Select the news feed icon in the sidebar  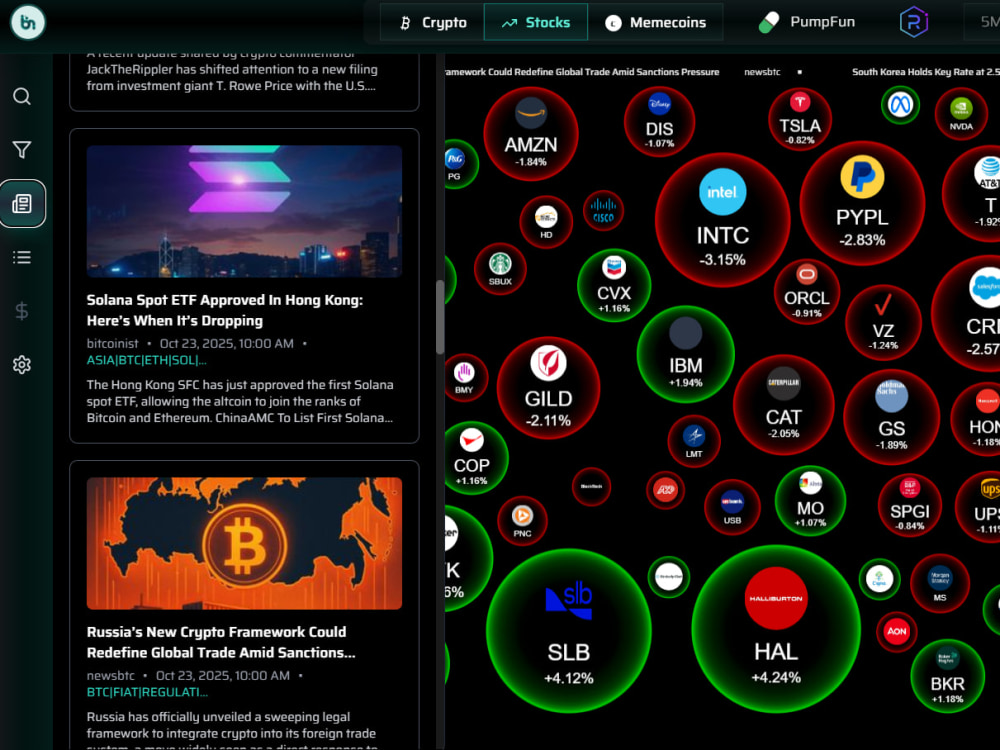point(22,203)
